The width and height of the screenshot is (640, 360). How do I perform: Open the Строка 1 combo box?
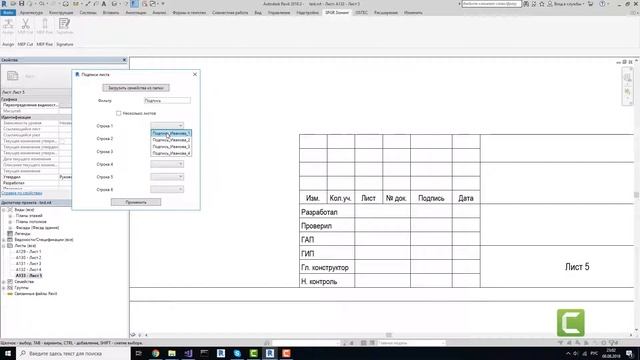167,125
